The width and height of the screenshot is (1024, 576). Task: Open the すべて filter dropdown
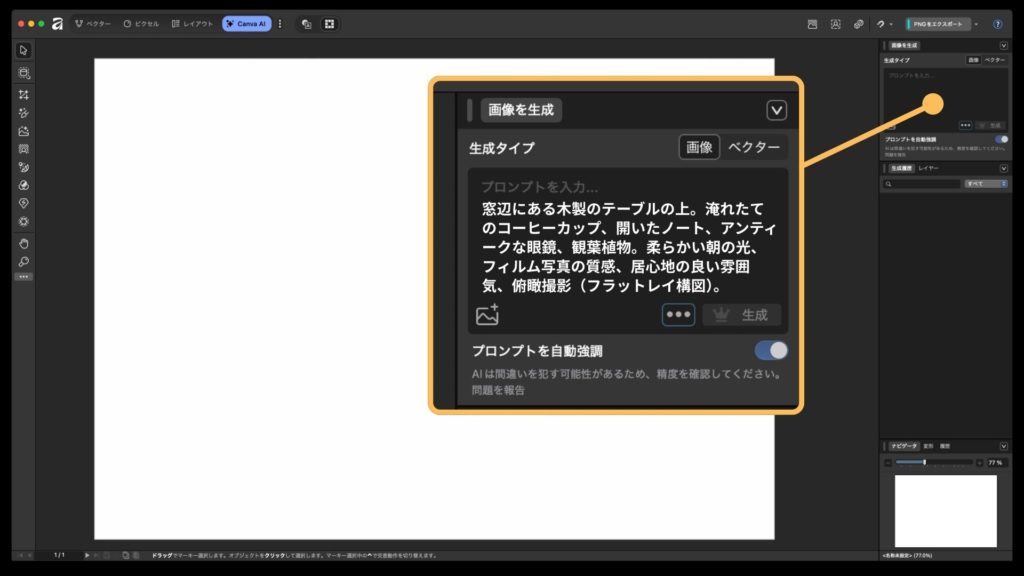985,184
